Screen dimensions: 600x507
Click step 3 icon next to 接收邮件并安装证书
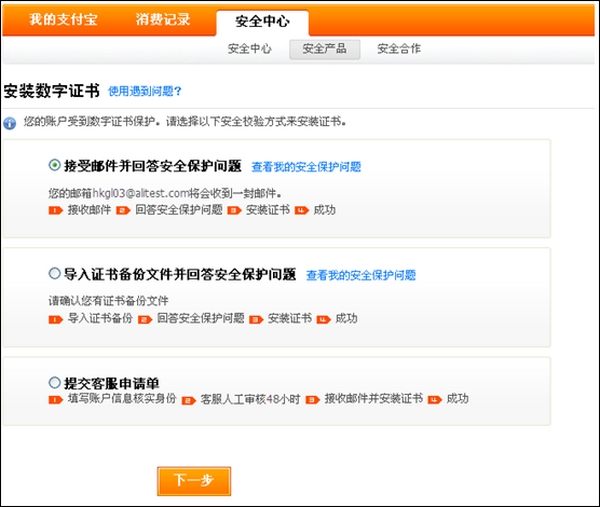coord(313,400)
